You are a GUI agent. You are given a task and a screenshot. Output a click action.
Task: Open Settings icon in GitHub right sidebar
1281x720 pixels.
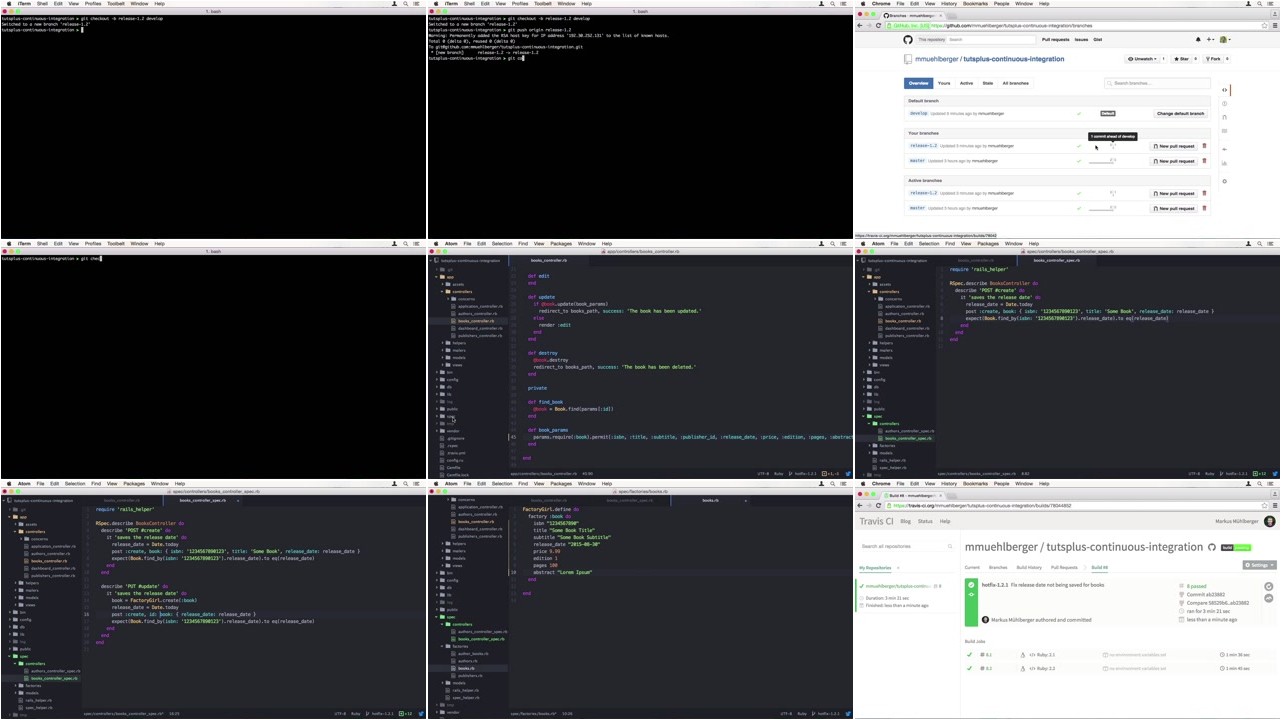pos(1224,181)
